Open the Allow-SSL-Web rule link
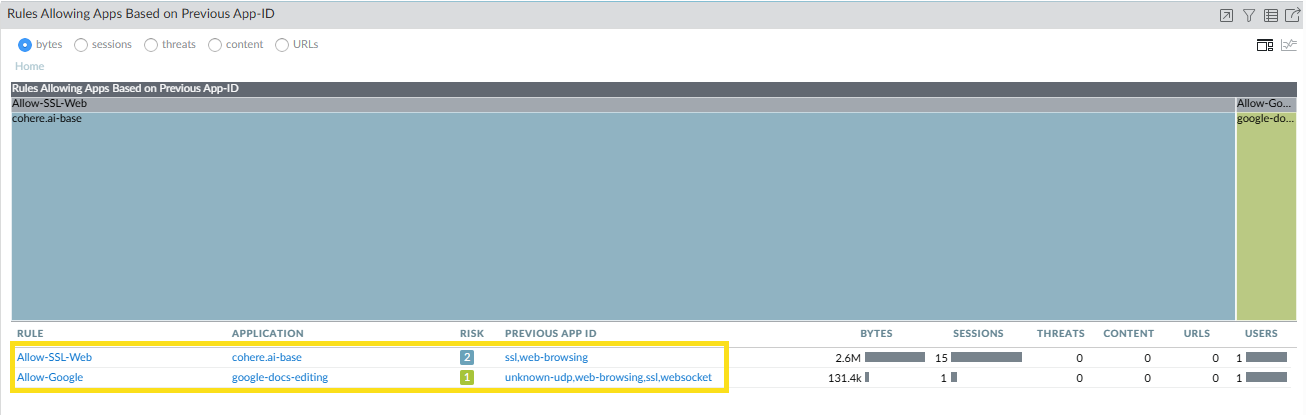The image size is (1306, 415). (54, 357)
